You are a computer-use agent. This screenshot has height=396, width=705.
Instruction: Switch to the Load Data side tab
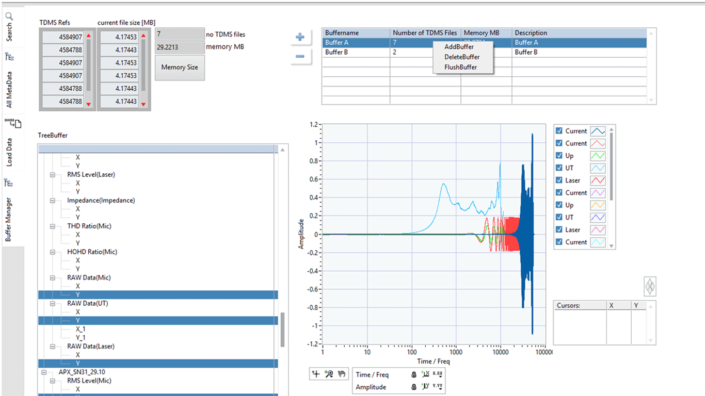[9, 152]
